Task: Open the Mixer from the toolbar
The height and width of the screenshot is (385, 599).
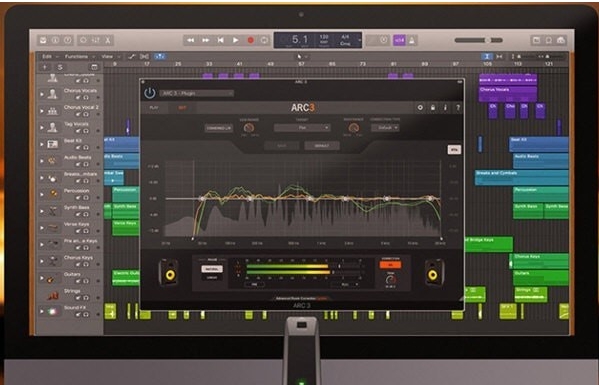Action: (x=96, y=40)
